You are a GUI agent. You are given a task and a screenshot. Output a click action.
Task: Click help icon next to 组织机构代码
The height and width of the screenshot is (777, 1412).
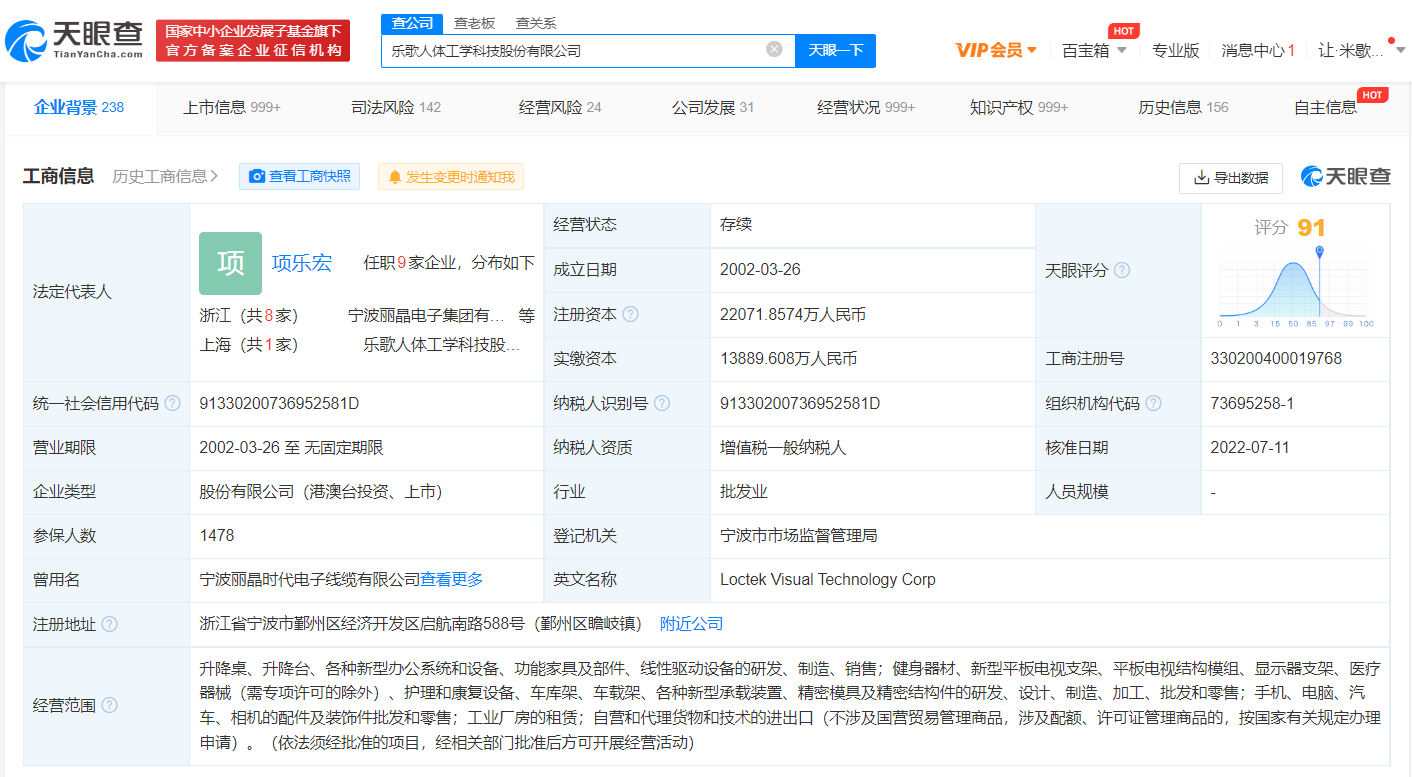coord(1153,404)
